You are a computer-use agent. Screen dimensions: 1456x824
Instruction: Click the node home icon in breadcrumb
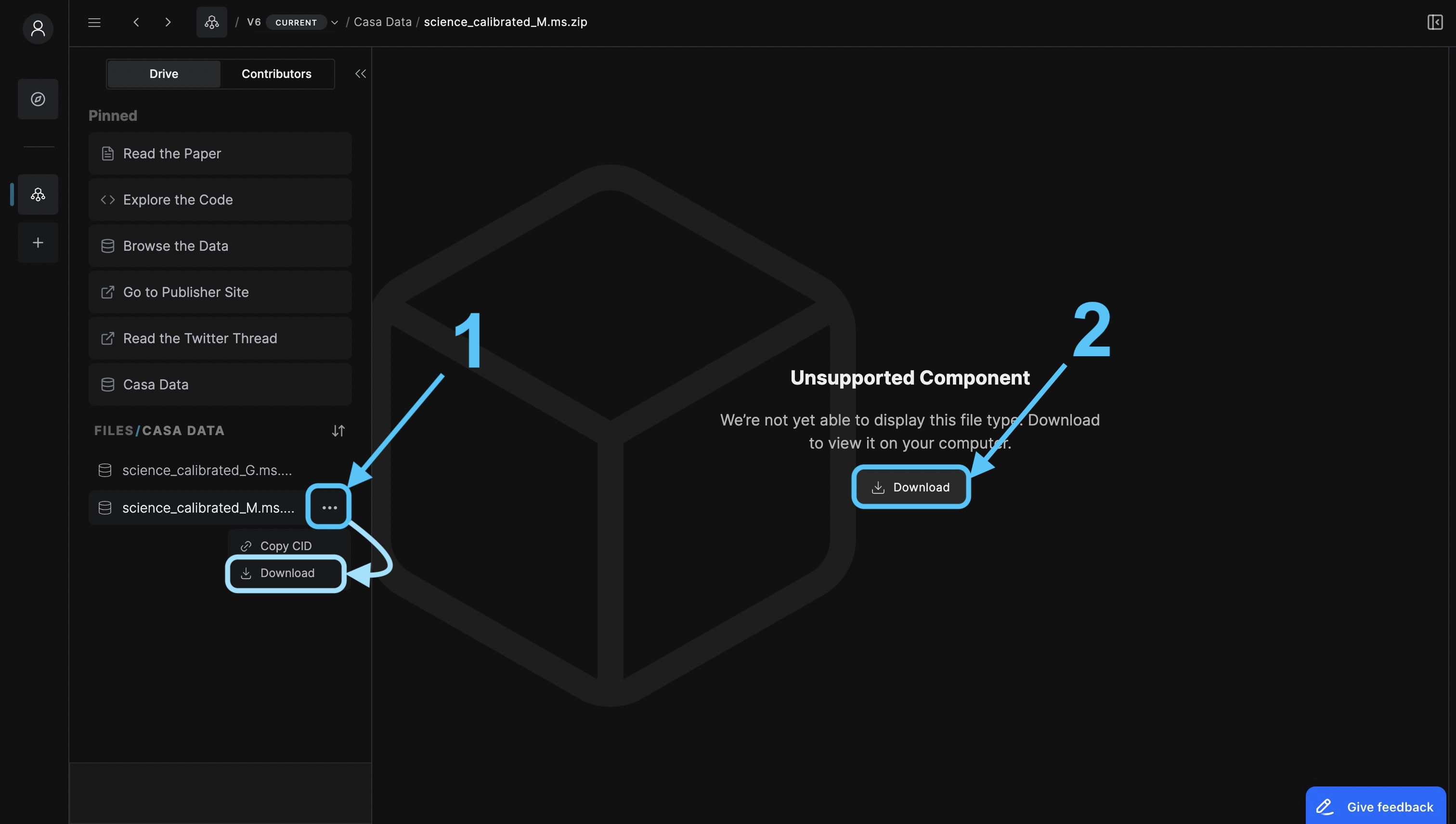pos(212,22)
